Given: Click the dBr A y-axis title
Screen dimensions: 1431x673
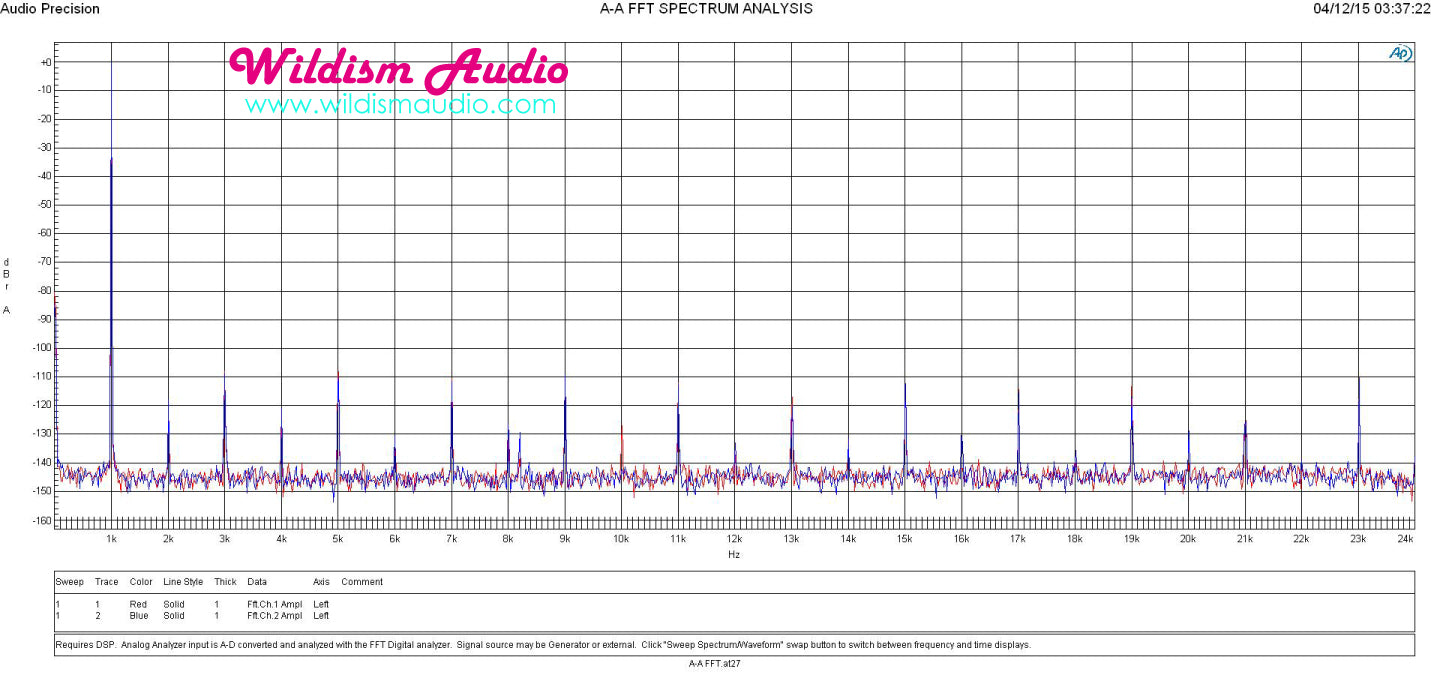Looking at the screenshot, I should [7, 286].
